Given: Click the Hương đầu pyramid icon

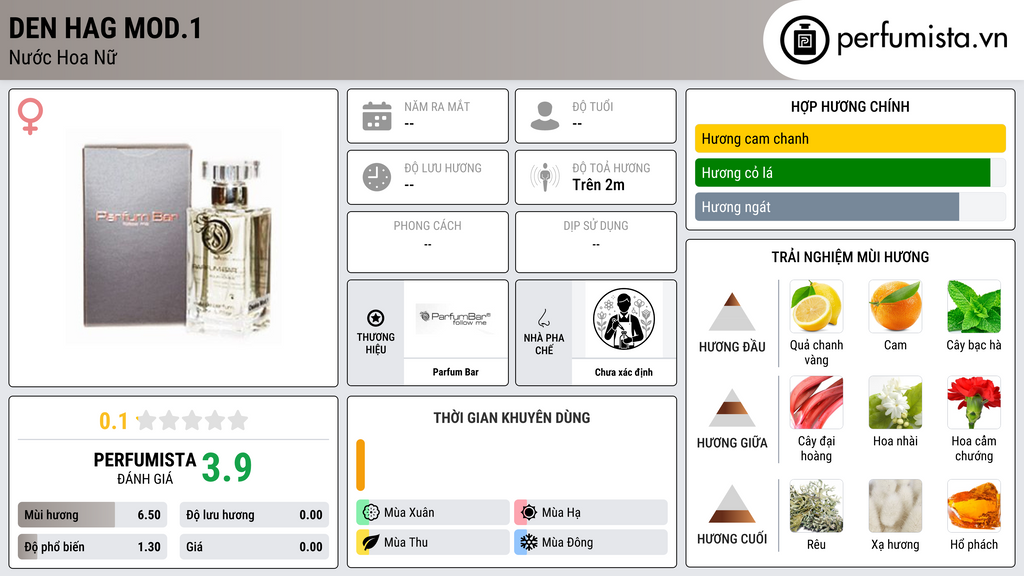Looking at the screenshot, I should point(732,312).
